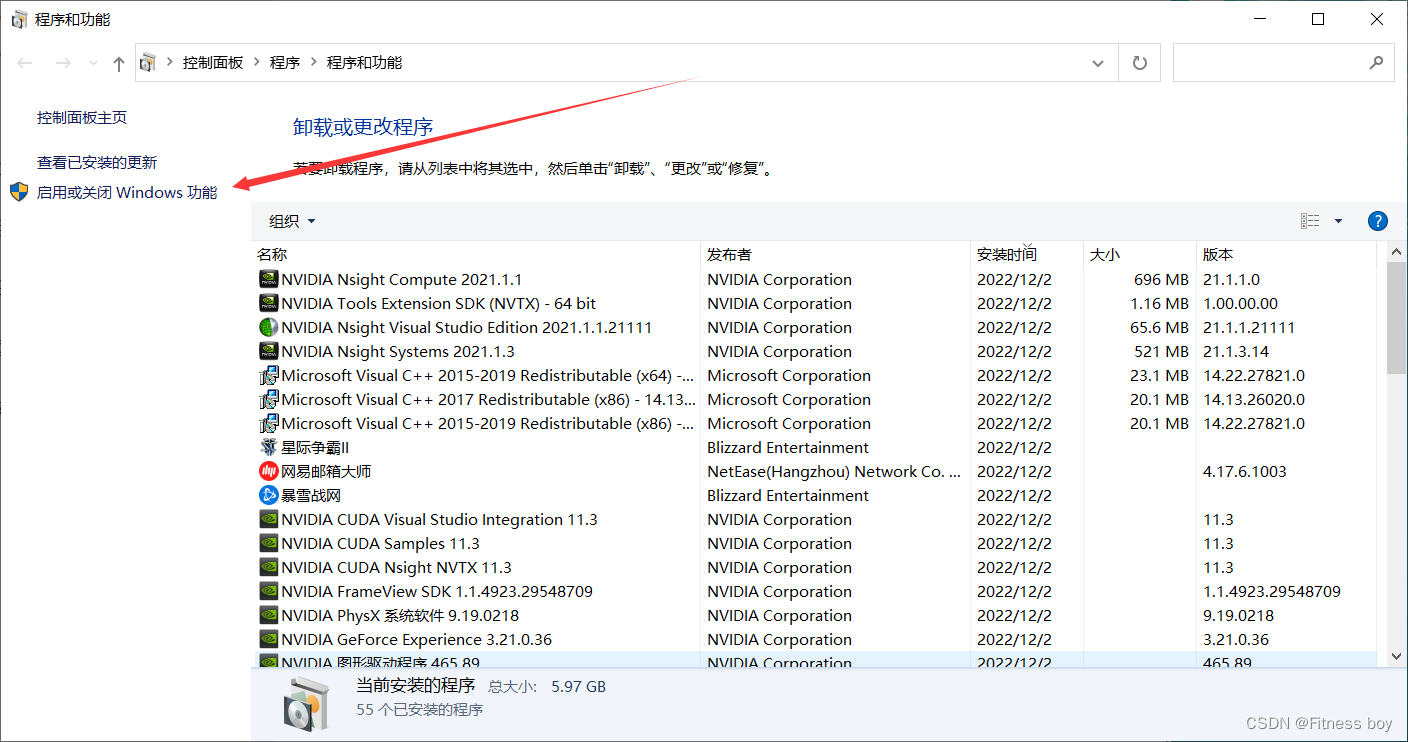Image resolution: width=1408 pixels, height=742 pixels.
Task: Click the view layout icon in toolbar
Action: click(x=1310, y=221)
